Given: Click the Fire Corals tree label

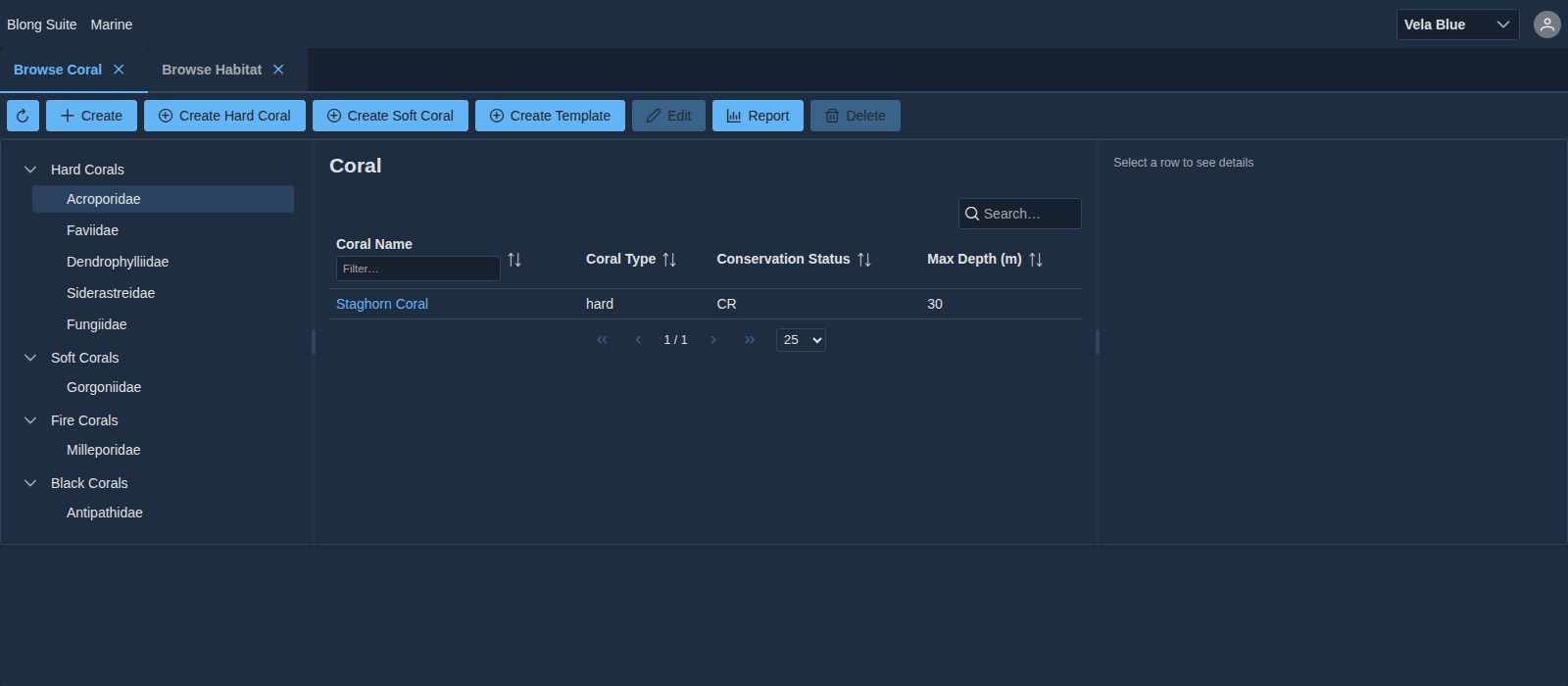Looking at the screenshot, I should click(84, 420).
